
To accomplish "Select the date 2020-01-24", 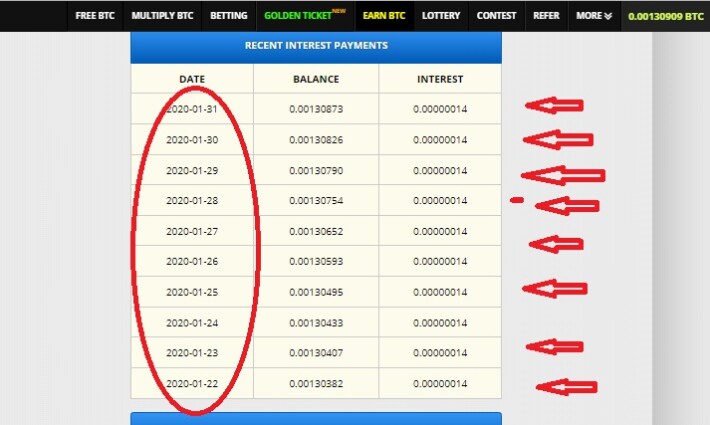I will [x=192, y=323].
